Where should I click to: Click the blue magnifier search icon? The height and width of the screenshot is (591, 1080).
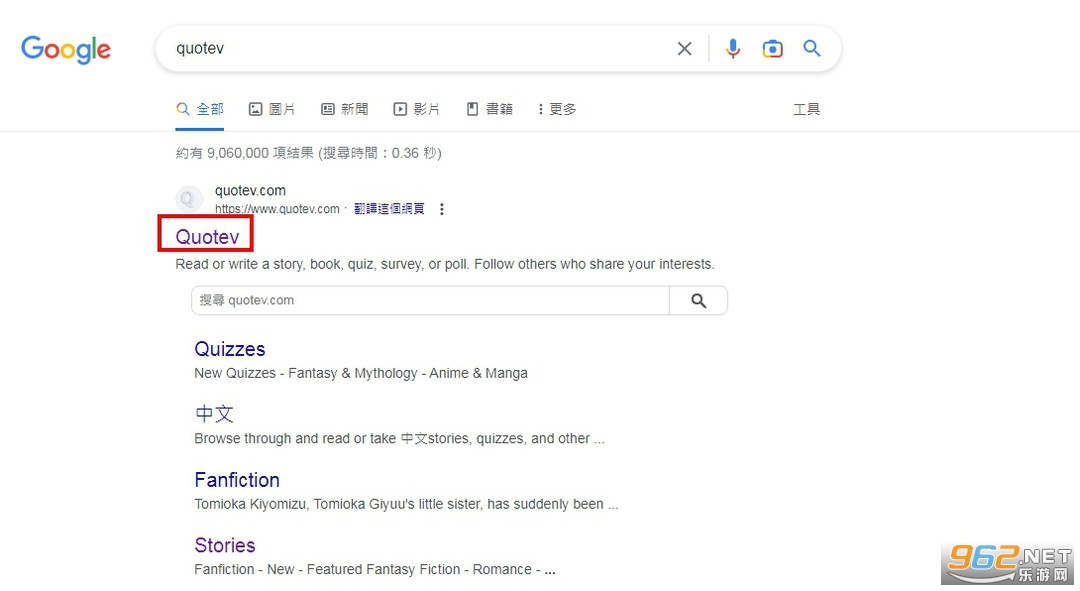coord(812,48)
